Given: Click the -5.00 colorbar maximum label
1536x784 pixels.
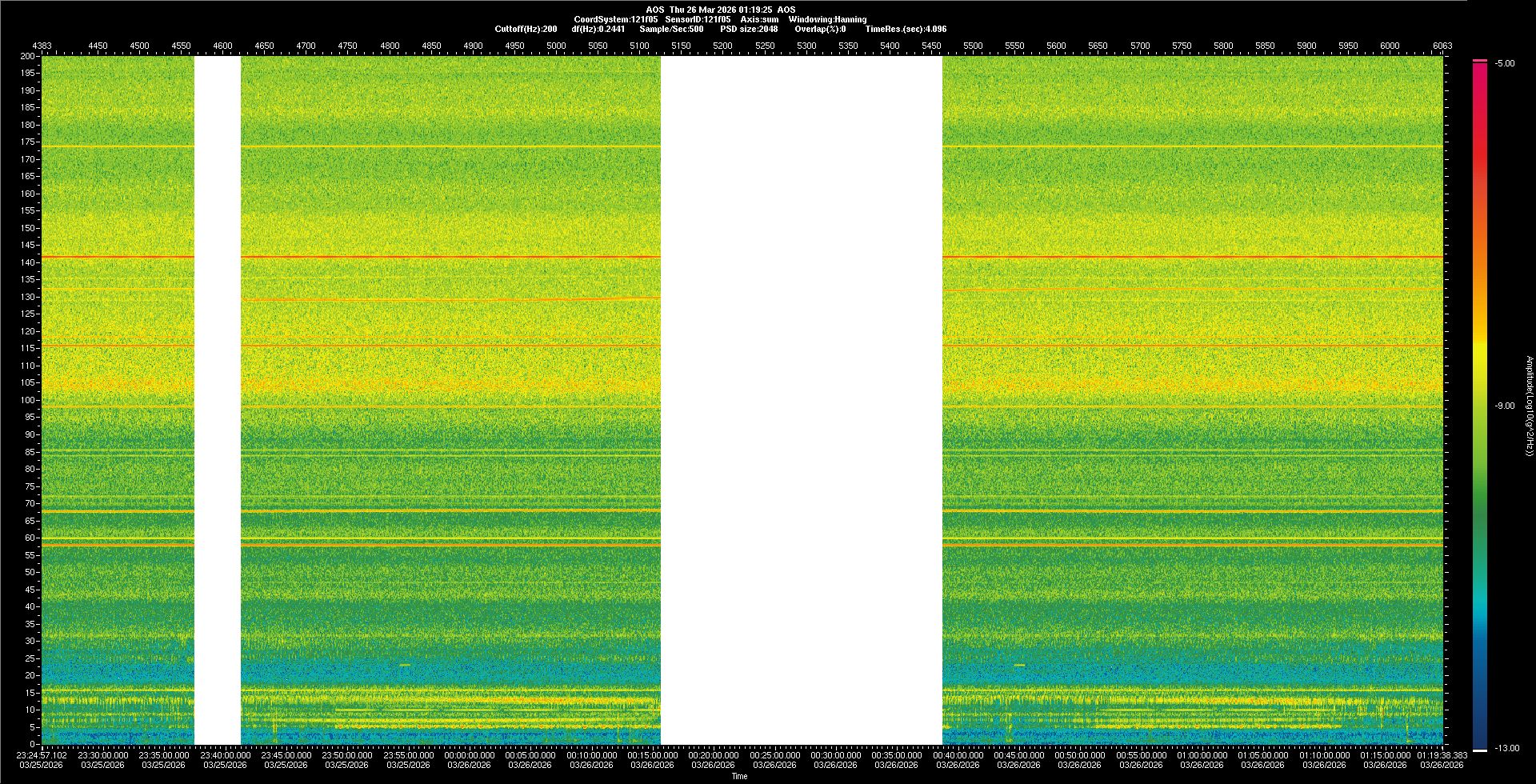Looking at the screenshot, I should click(1505, 63).
